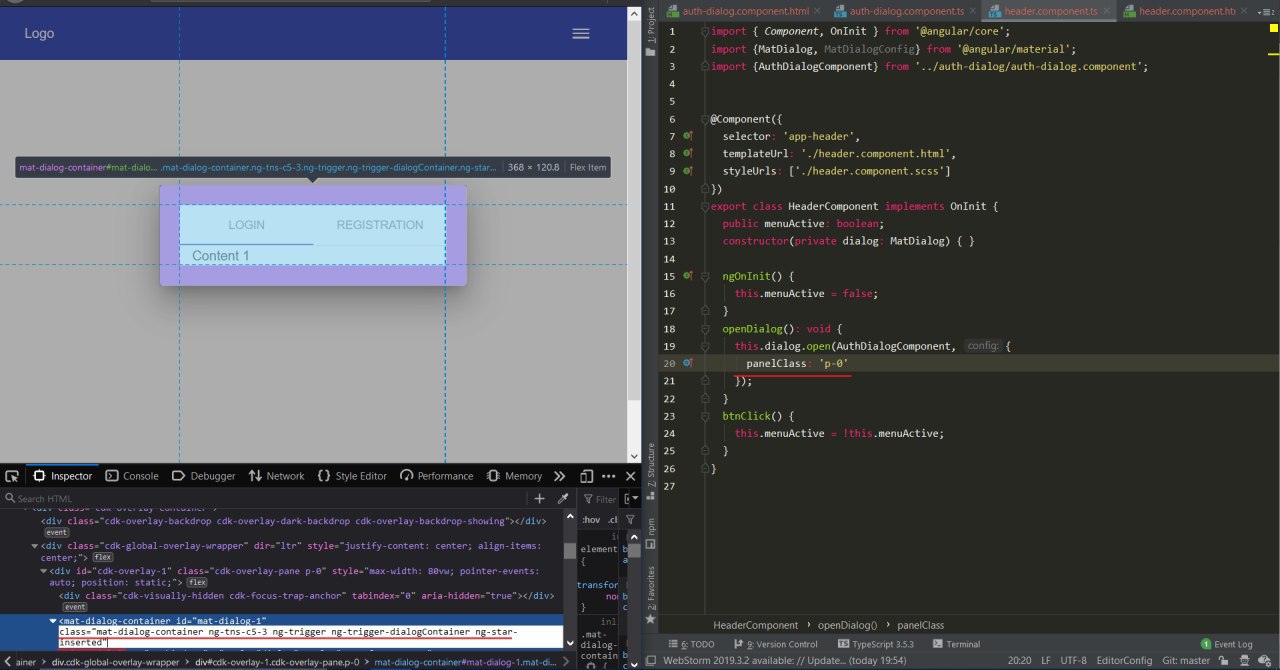The image size is (1280, 670).
Task: Click gutter icon on styleUrls line 9
Action: click(687, 171)
